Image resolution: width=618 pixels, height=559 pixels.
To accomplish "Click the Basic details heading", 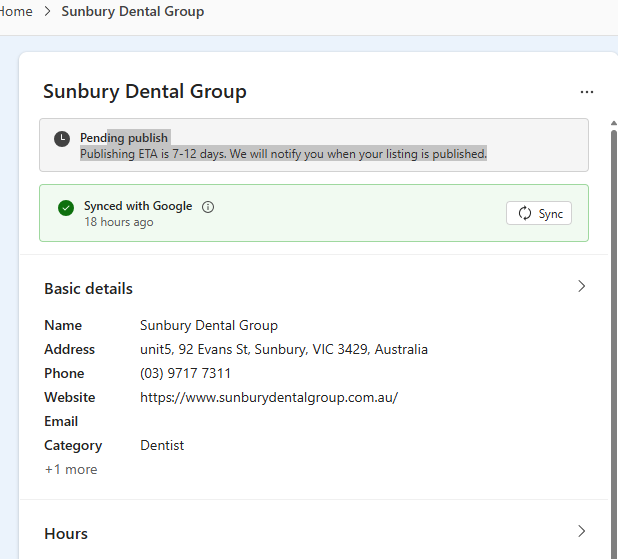I will click(x=88, y=289).
